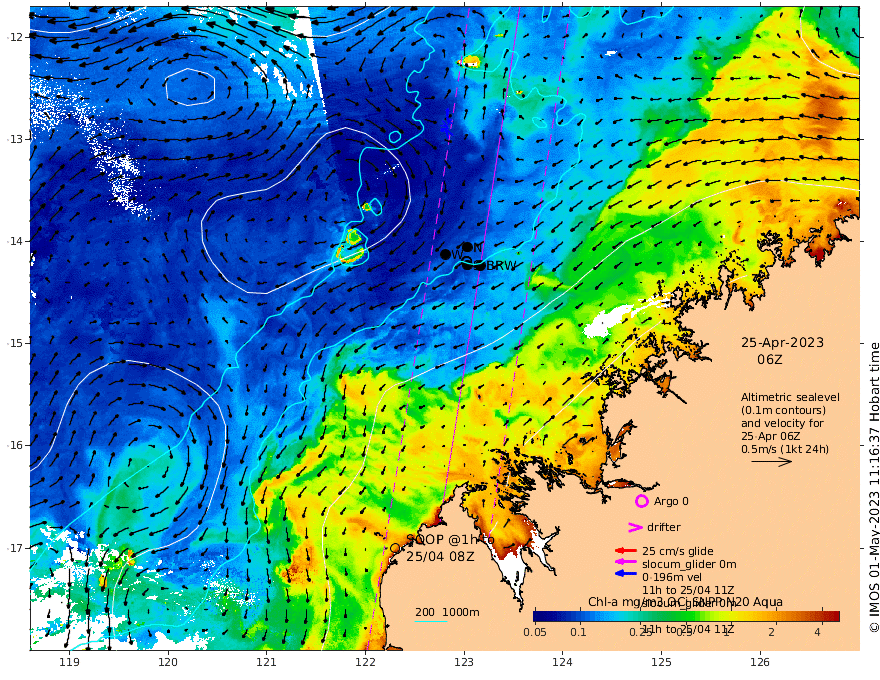Click longitude tick label 119
This screenshot has height=680, width=880.
(69, 662)
